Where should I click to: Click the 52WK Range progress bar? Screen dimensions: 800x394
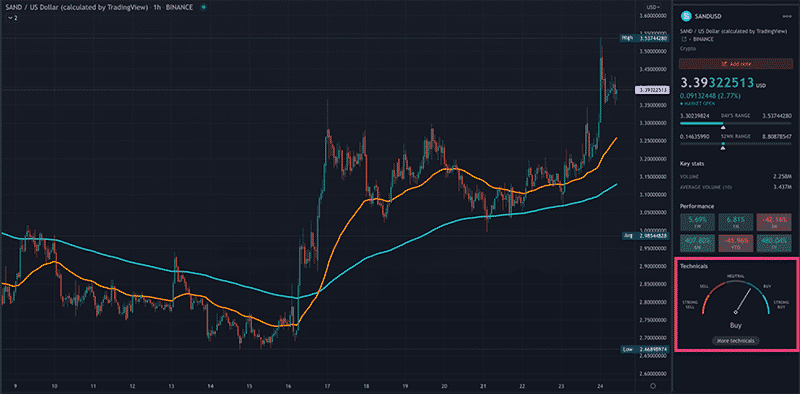(x=735, y=144)
